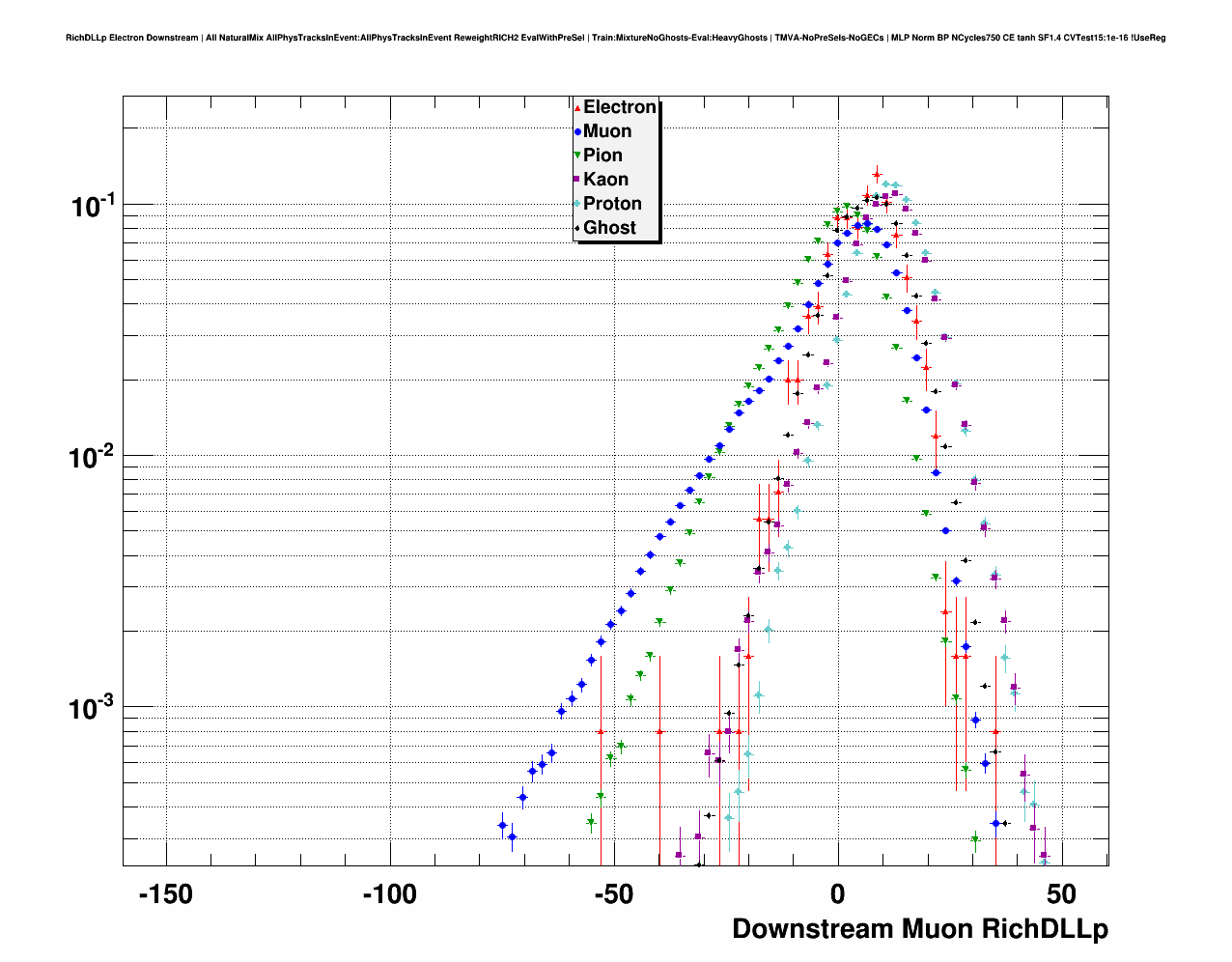This screenshot has width=1232, height=962.
Task: Click the 50 x-axis tick label
Action: tap(1061, 895)
